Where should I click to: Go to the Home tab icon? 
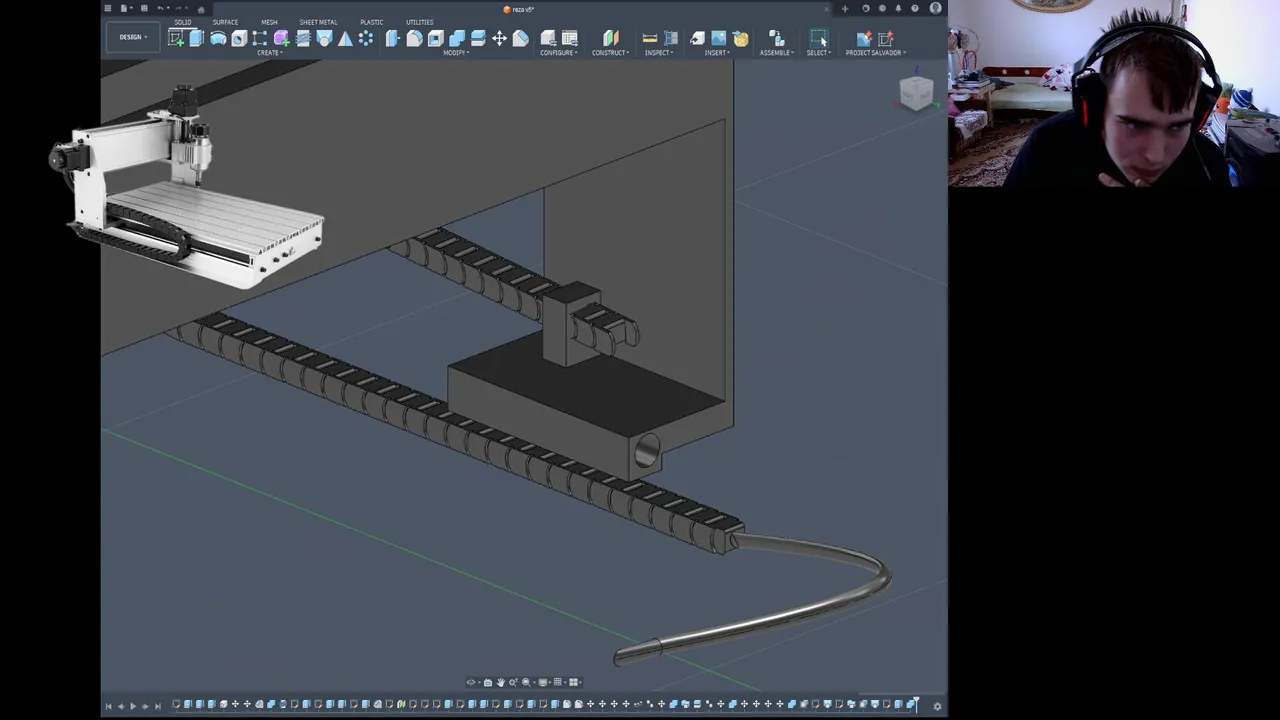coord(201,9)
